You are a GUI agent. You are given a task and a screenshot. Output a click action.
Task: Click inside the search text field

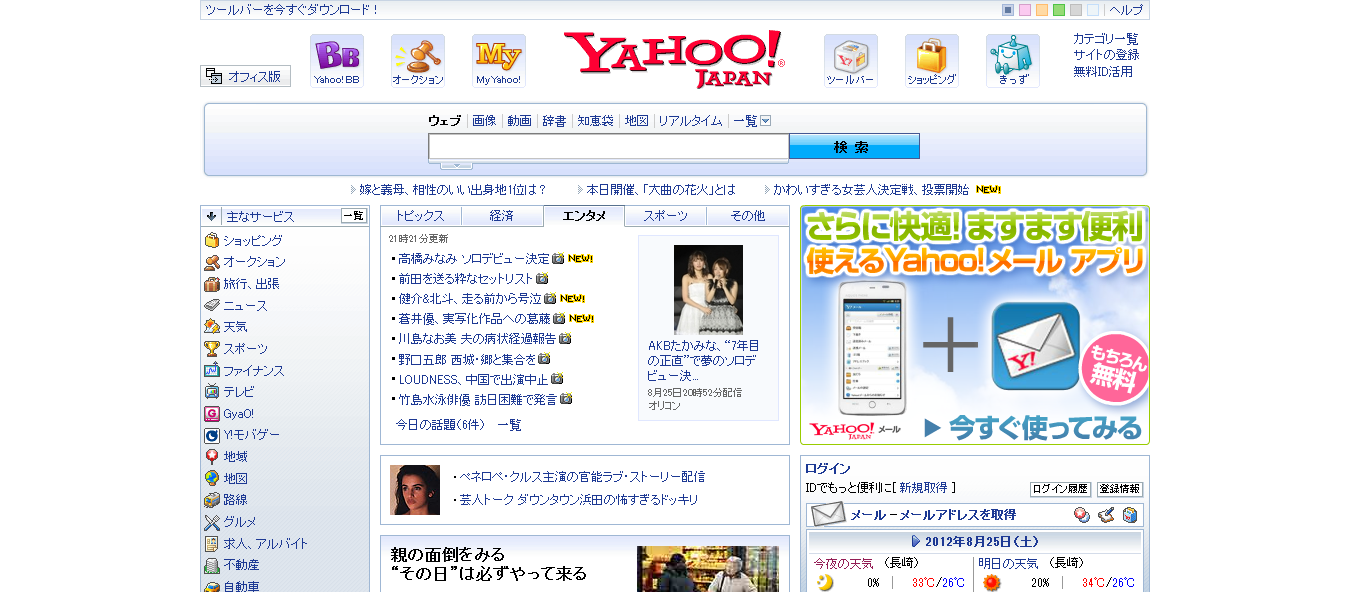609,147
